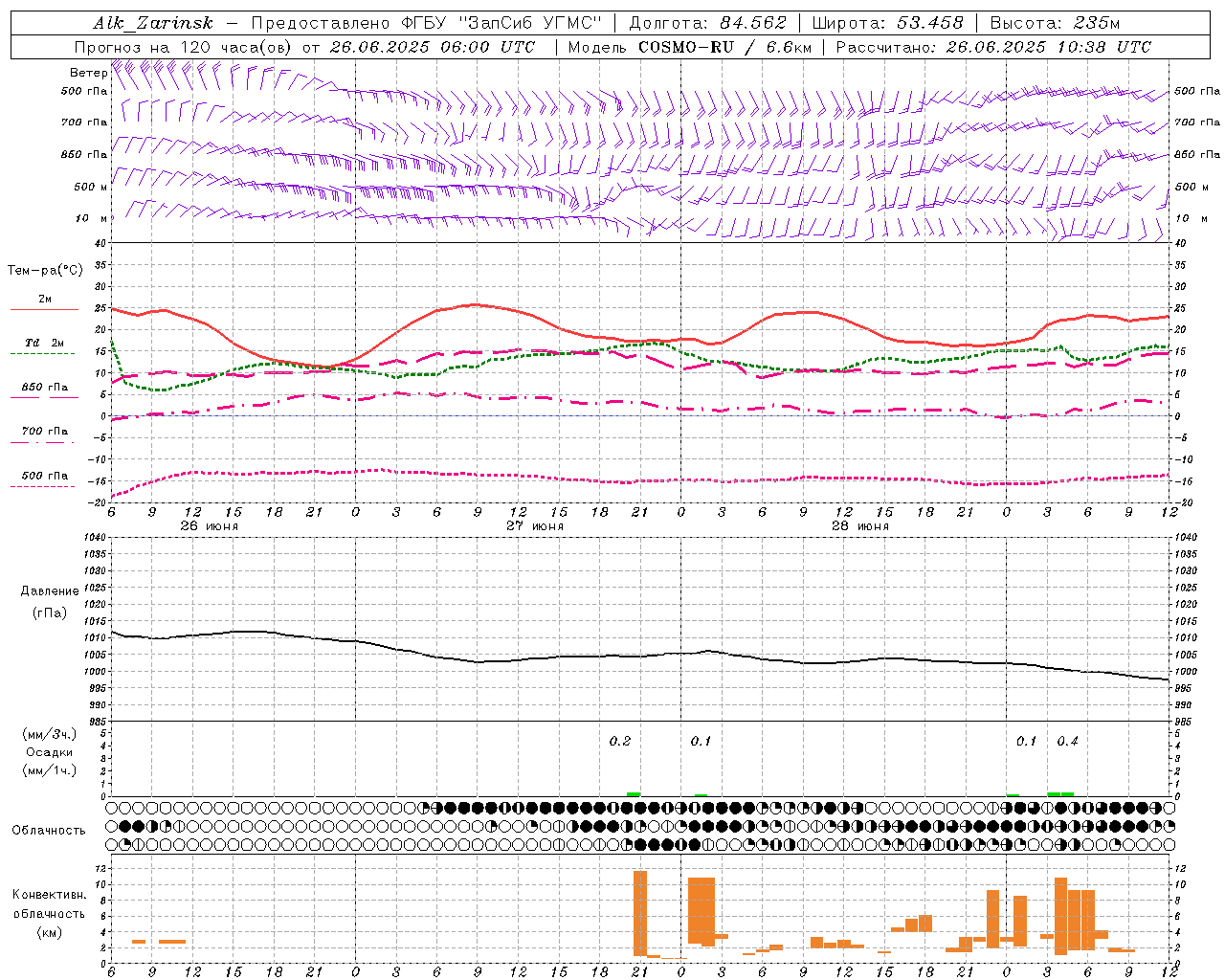Click the 'Долгота: 84.562' longitude value
Viewport: 1225px width, 980px height.
coord(707,23)
